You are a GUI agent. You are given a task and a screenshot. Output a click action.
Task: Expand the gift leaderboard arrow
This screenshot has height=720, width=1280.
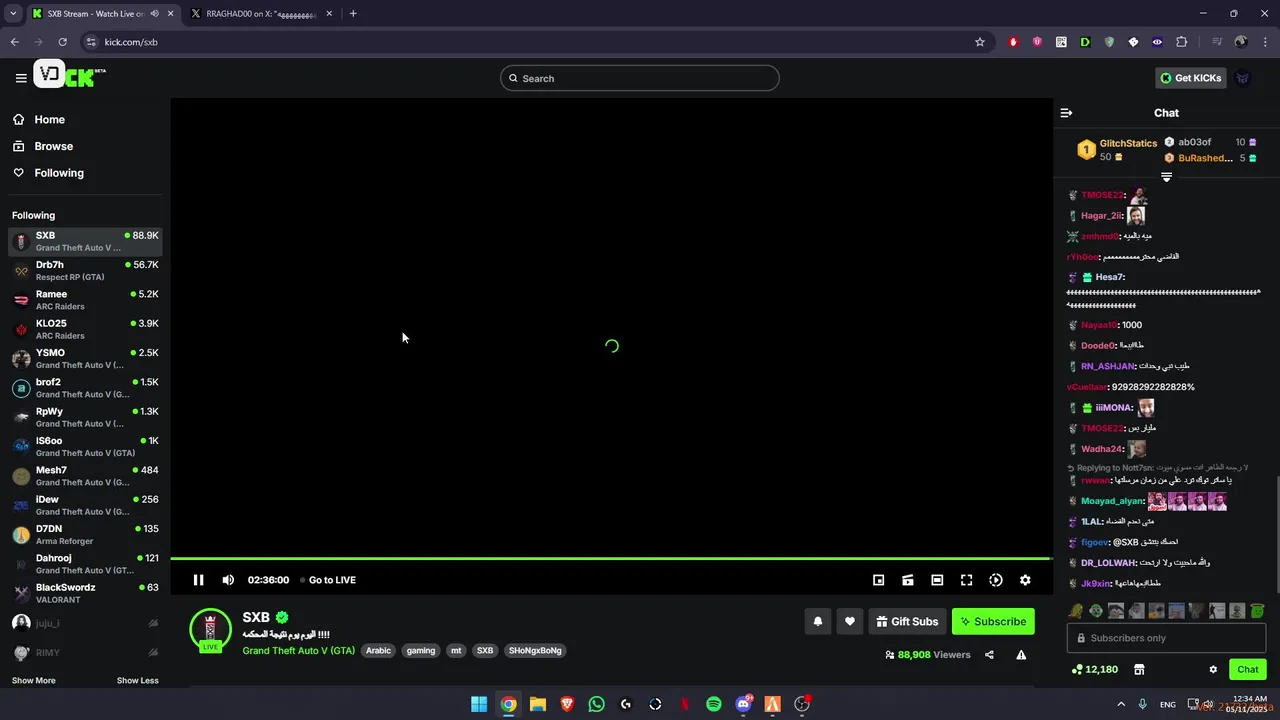click(1166, 177)
